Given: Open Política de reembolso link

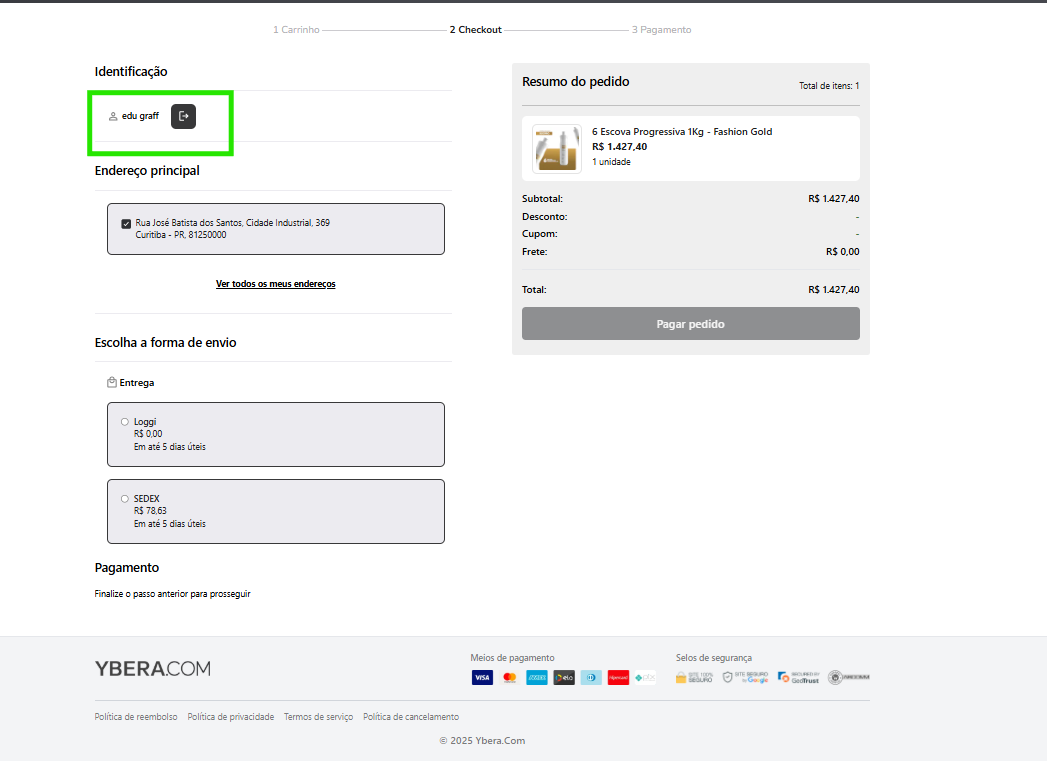Looking at the screenshot, I should click(x=136, y=717).
